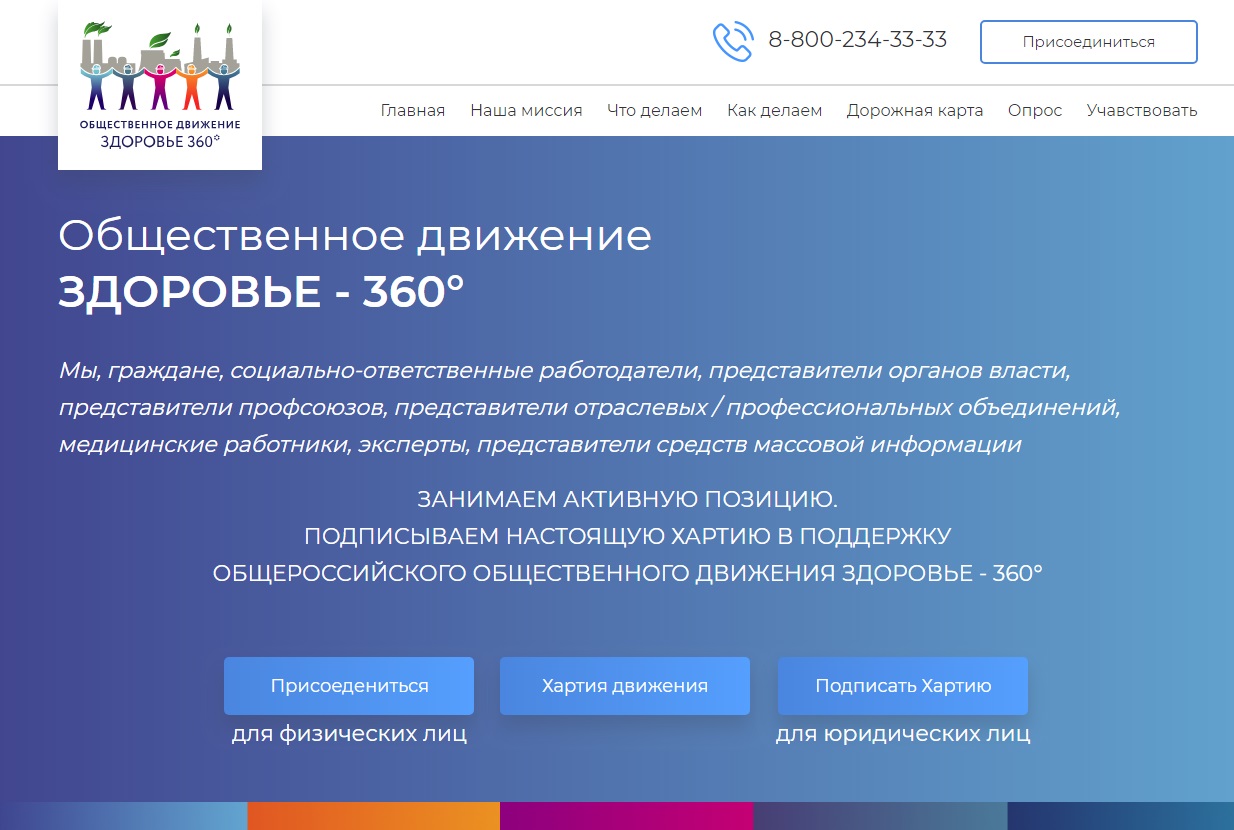Go to the Что делаем section
The image size is (1234, 830).
tap(655, 110)
